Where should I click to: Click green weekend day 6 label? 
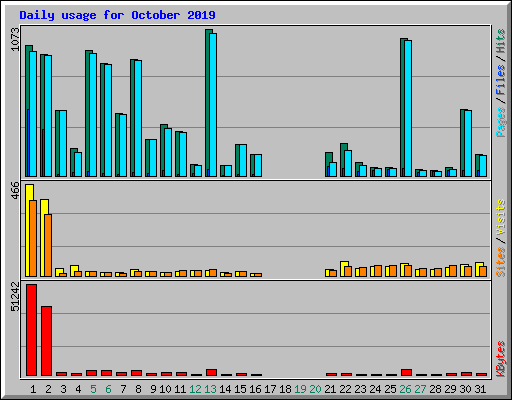[x=108, y=389]
